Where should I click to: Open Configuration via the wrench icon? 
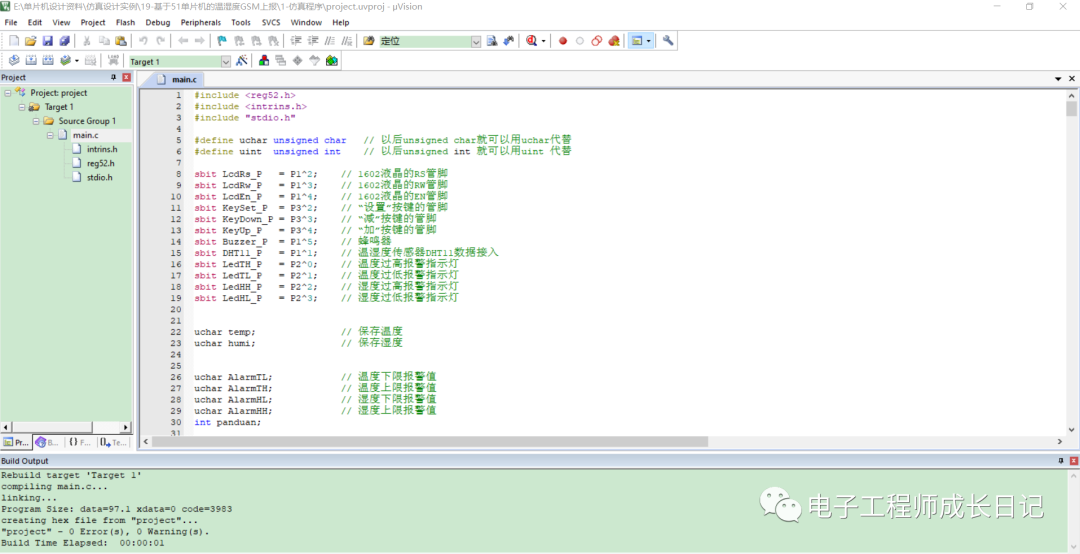668,41
